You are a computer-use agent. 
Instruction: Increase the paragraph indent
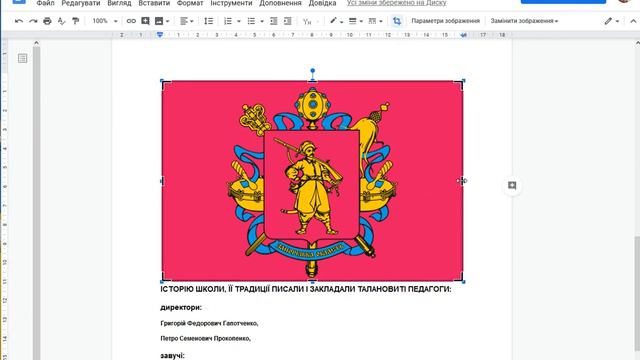[x=288, y=21]
